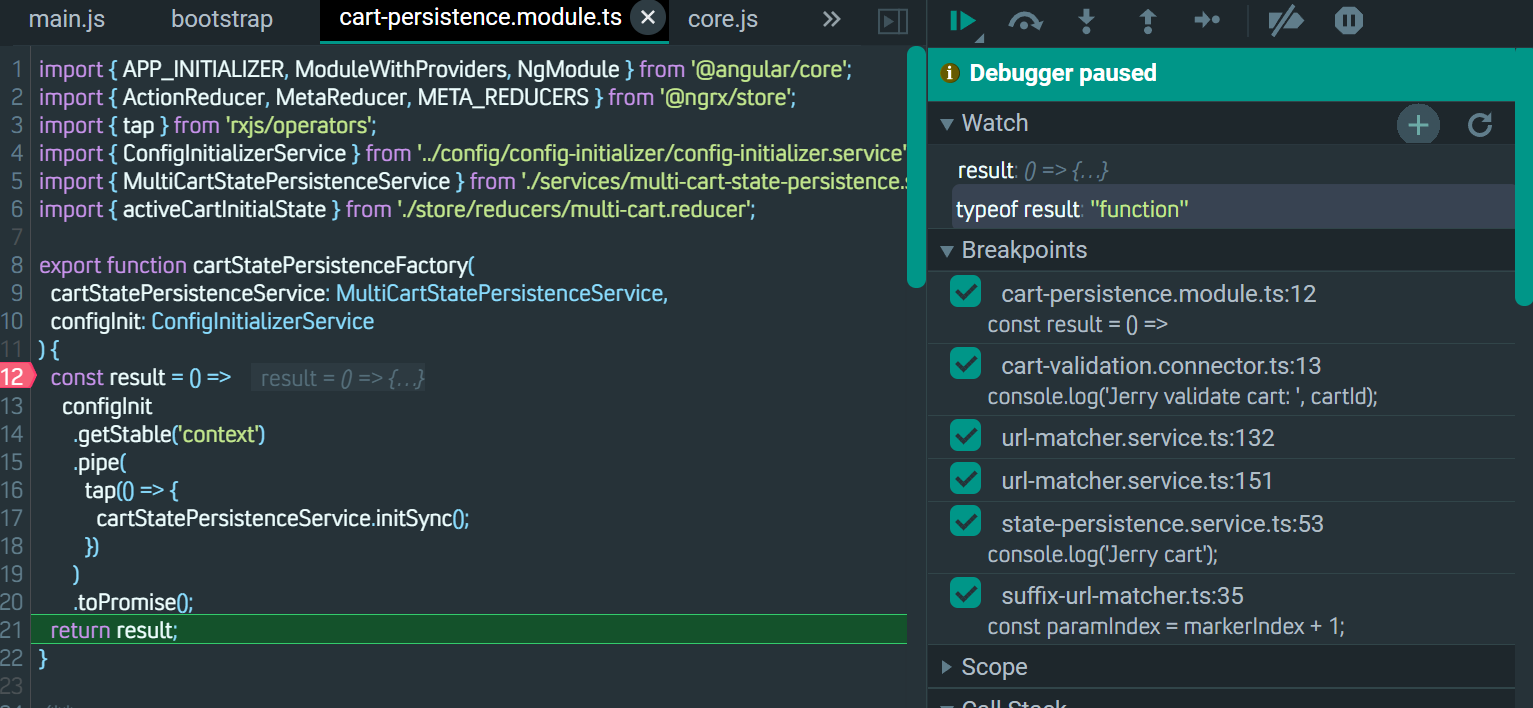Uncheck cart-persistence.module.ts:12 breakpoint
The height and width of the screenshot is (708, 1533).
966,292
